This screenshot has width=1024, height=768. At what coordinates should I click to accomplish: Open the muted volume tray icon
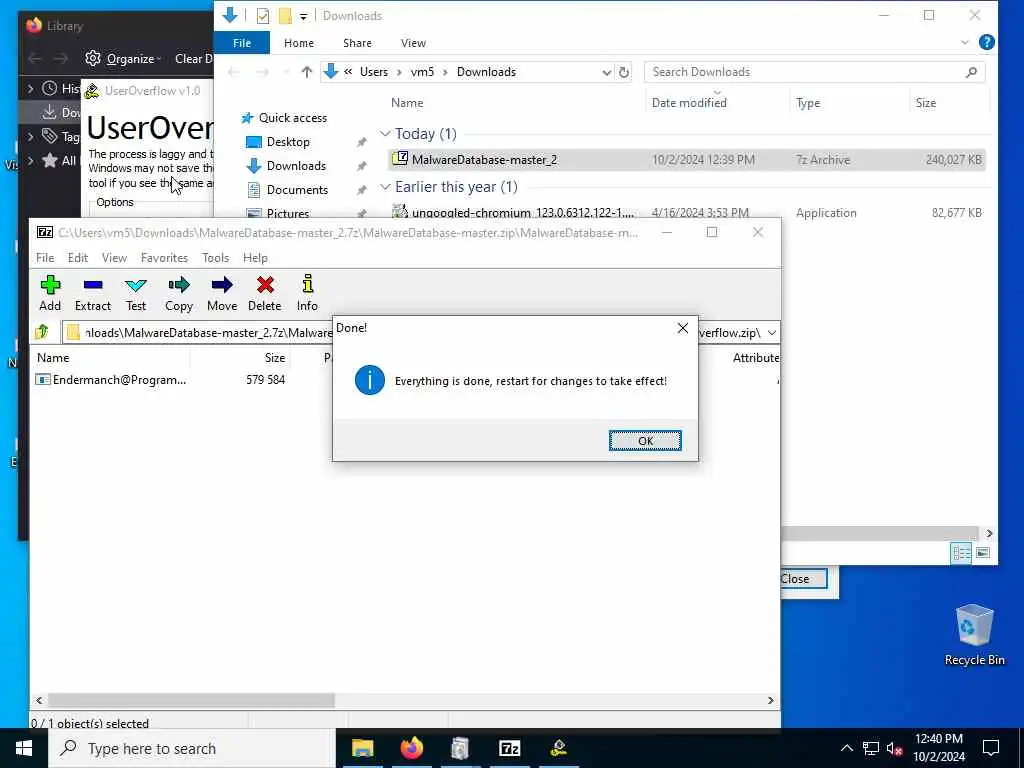click(x=895, y=748)
